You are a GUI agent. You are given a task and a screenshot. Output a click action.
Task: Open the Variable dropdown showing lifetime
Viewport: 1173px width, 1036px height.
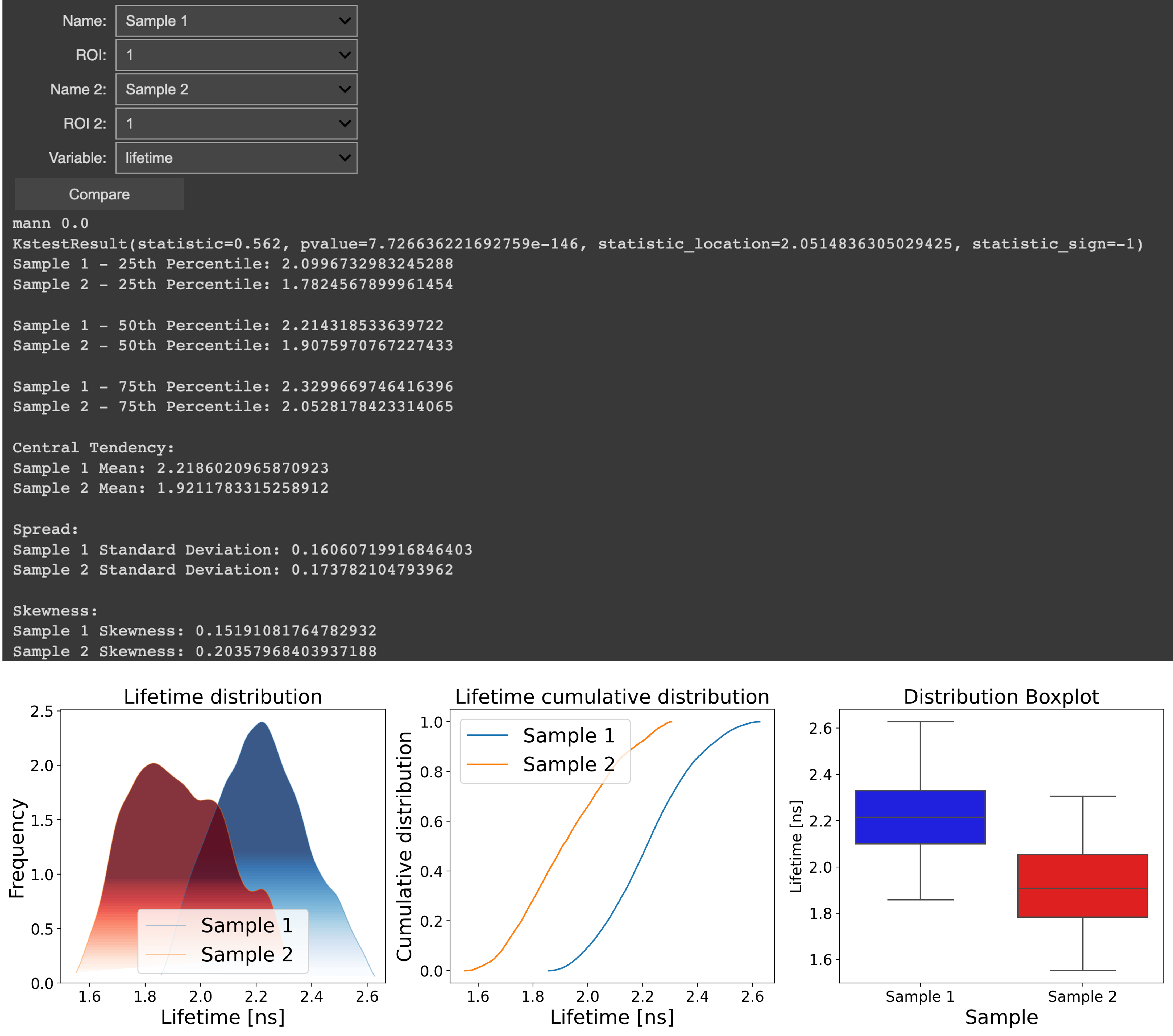(x=236, y=158)
